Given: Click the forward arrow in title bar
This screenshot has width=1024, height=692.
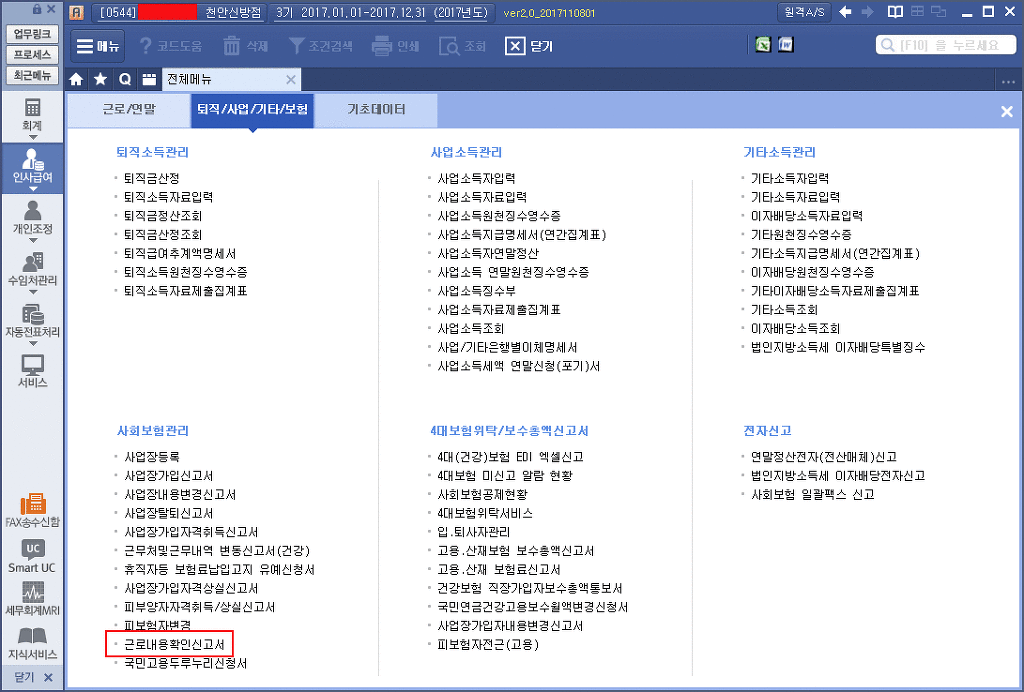Looking at the screenshot, I should (x=867, y=12).
